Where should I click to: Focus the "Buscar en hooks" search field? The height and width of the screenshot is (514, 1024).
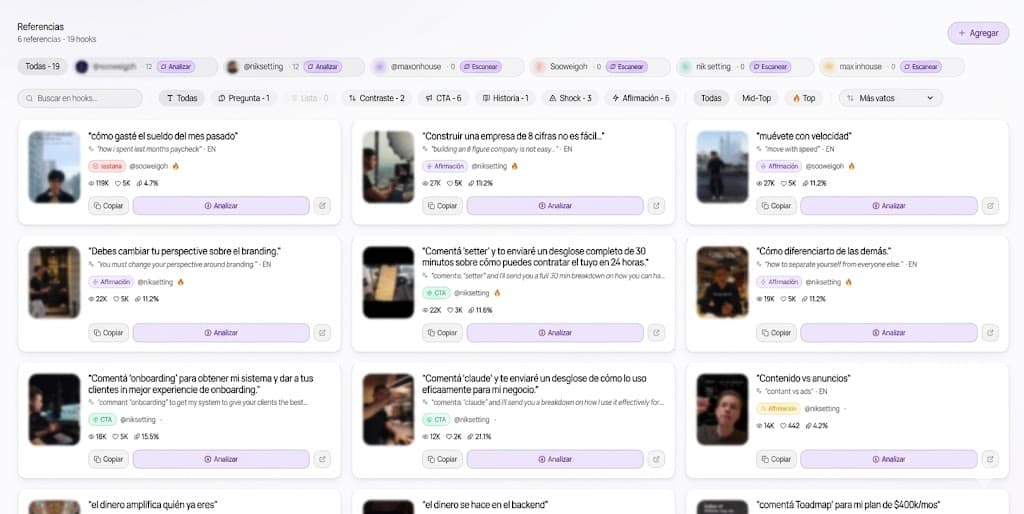(x=80, y=99)
